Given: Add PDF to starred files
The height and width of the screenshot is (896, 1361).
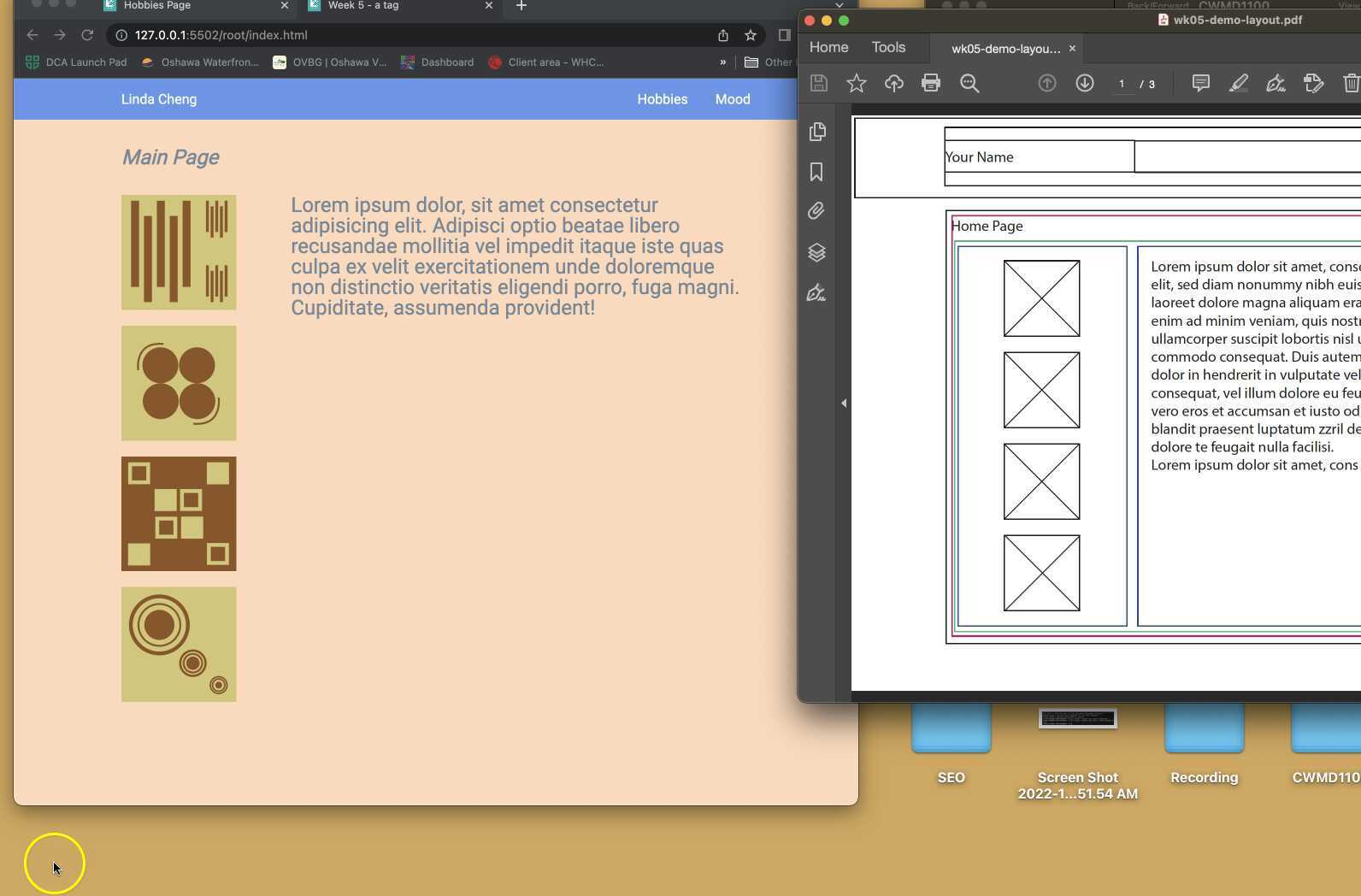Looking at the screenshot, I should (856, 83).
